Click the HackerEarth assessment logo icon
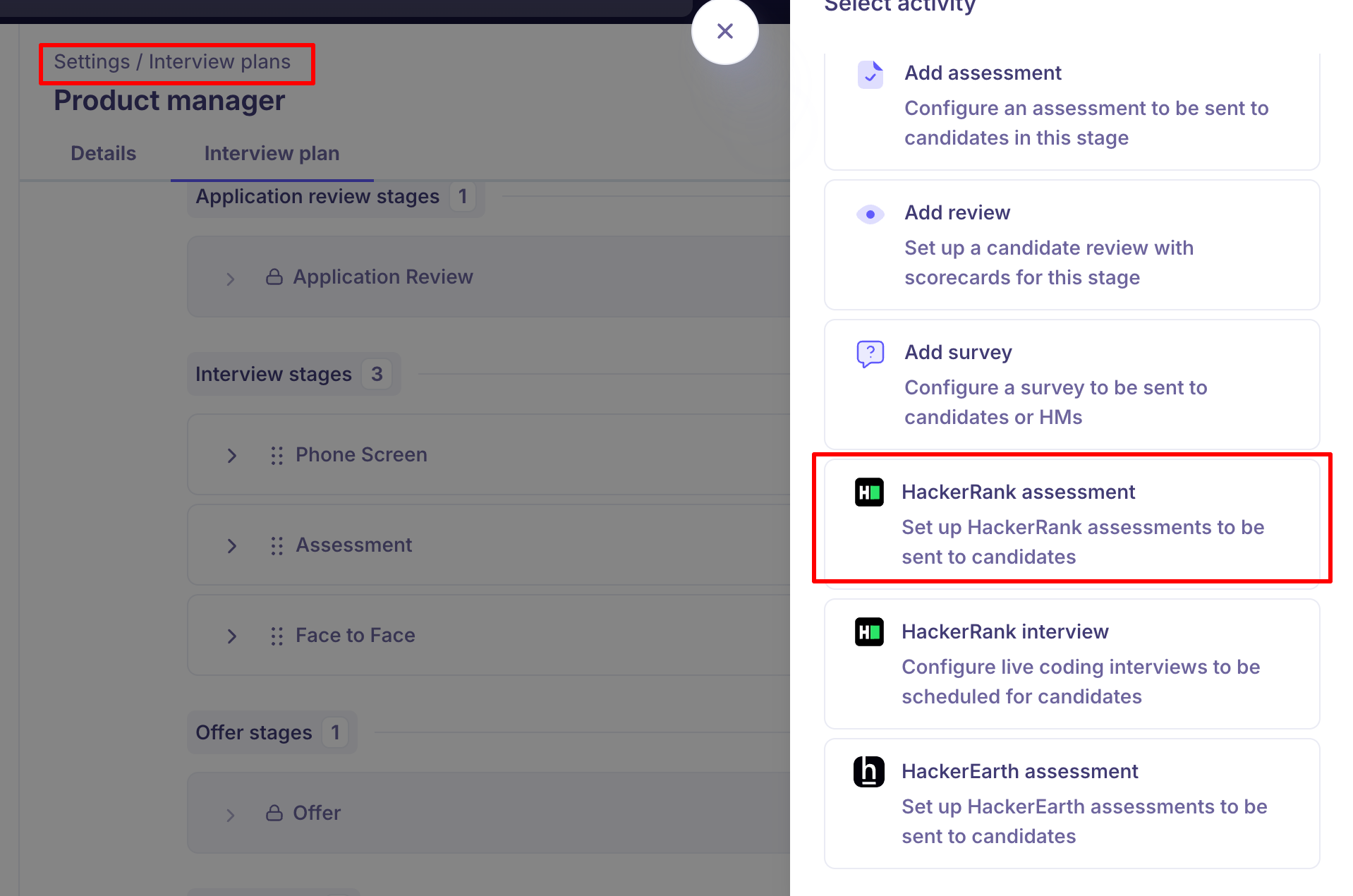 (869, 771)
